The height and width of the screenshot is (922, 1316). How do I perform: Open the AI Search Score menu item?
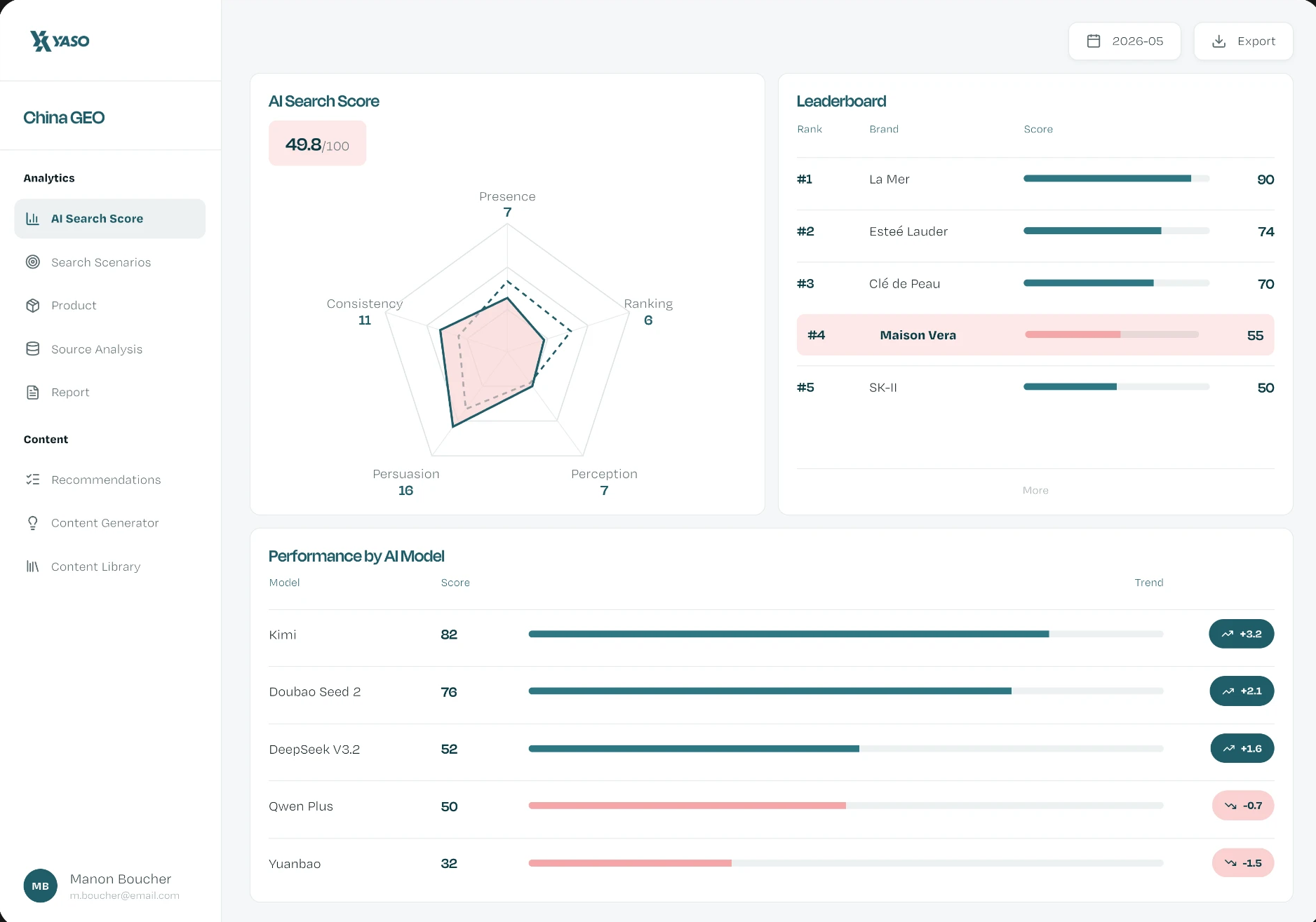pos(110,219)
